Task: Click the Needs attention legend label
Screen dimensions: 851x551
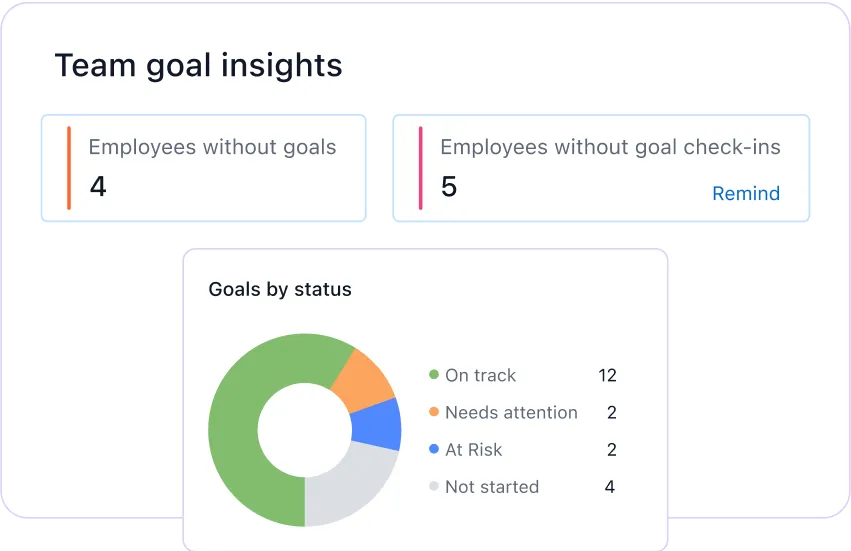Action: point(511,412)
